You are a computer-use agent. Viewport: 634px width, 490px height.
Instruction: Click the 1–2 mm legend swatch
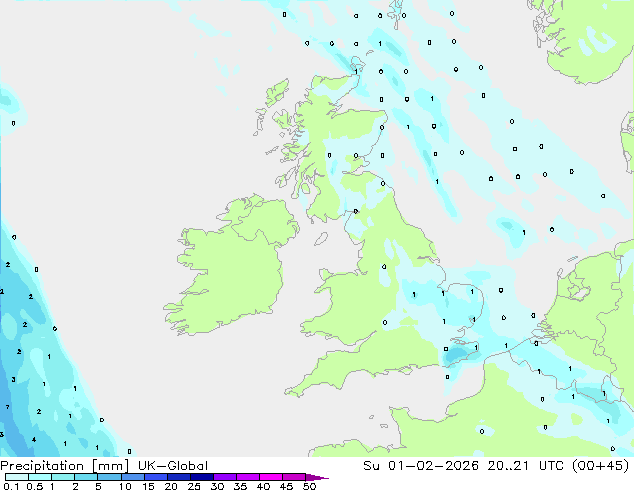[x=63, y=477]
